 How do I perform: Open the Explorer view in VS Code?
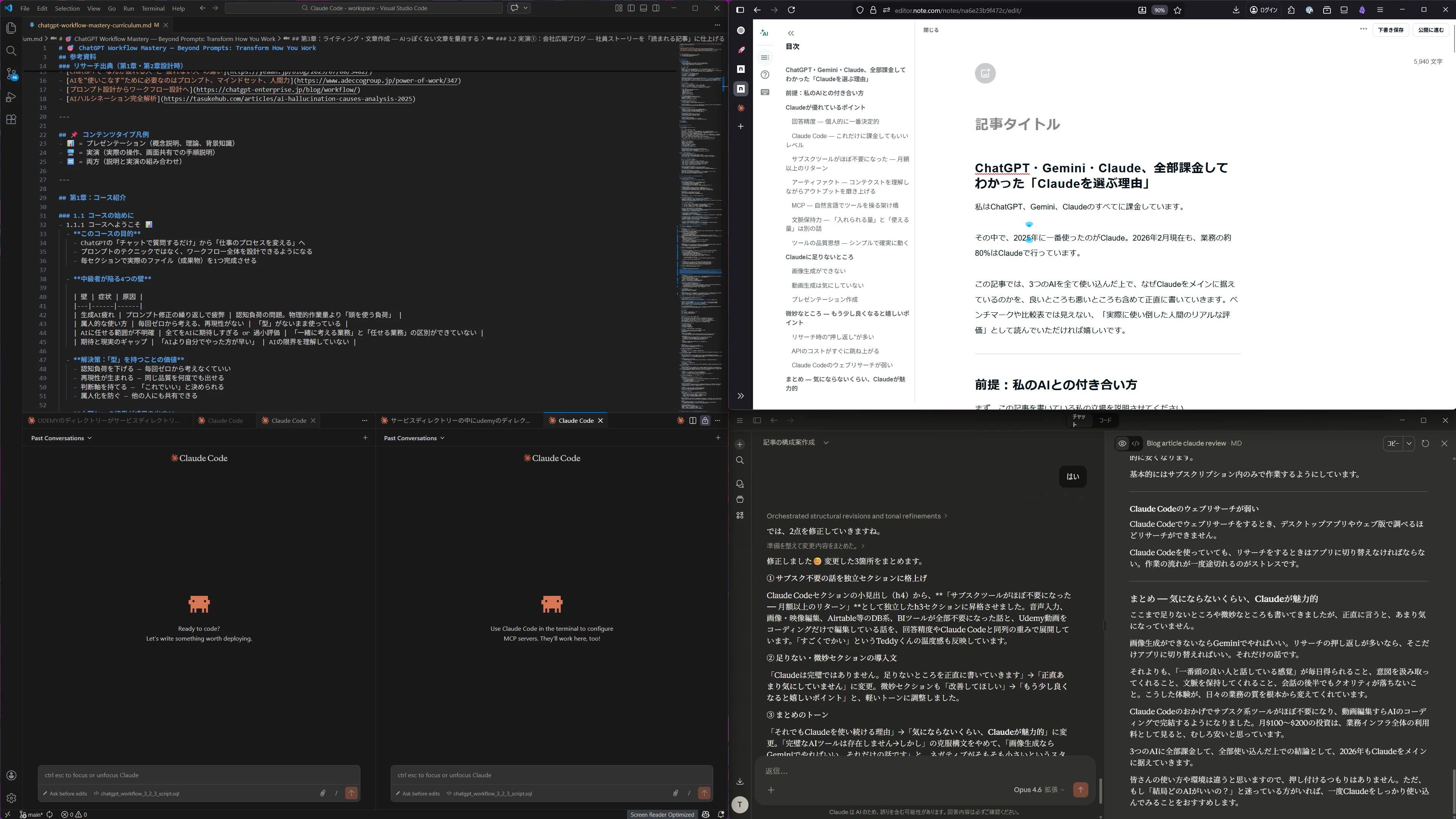coord(11,28)
